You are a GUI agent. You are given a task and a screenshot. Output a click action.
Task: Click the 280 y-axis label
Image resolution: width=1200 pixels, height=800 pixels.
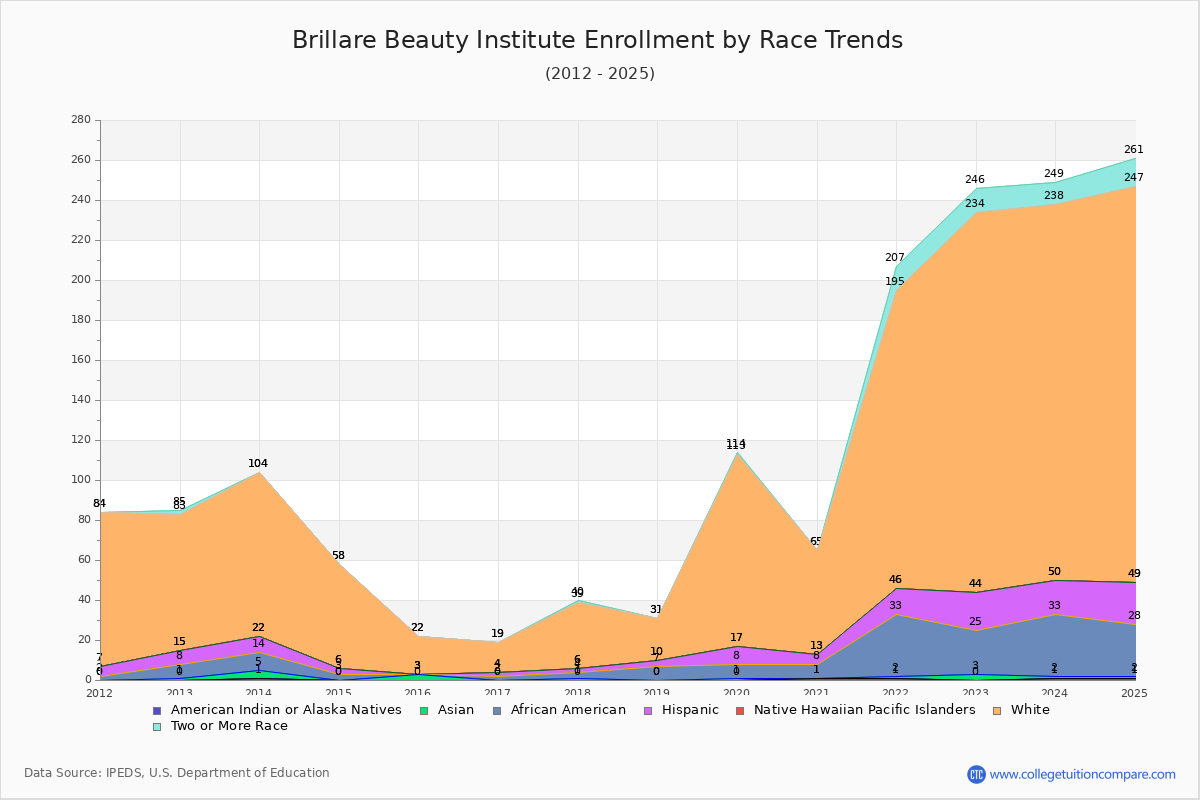click(81, 120)
